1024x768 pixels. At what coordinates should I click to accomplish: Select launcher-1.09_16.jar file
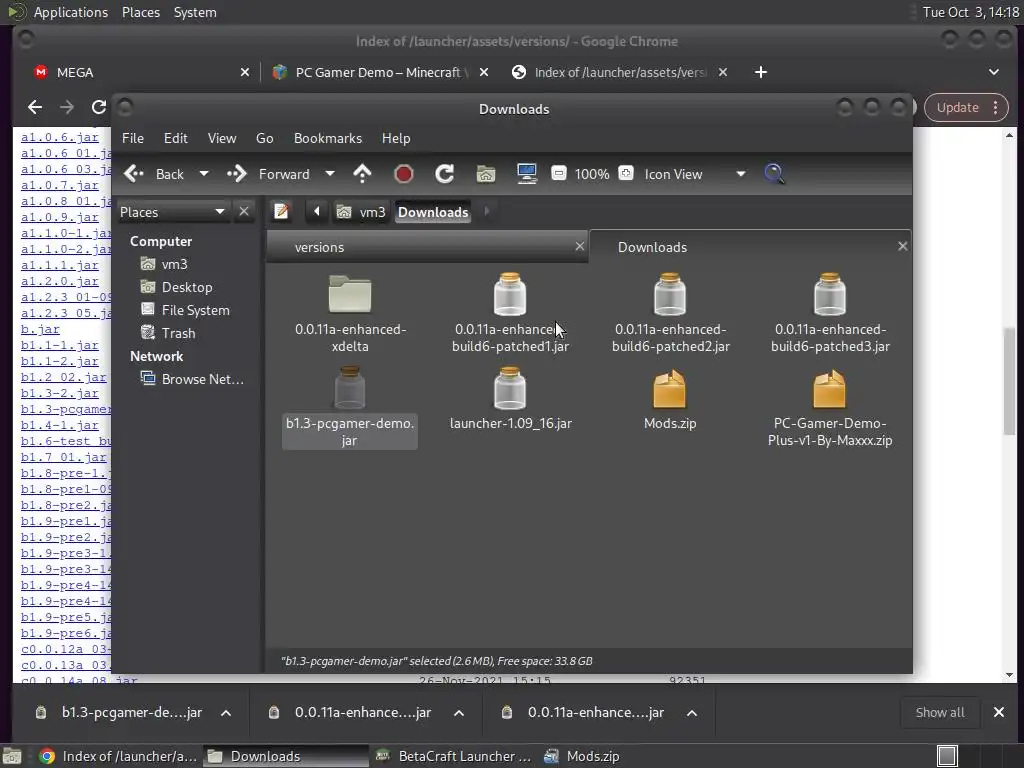click(510, 398)
